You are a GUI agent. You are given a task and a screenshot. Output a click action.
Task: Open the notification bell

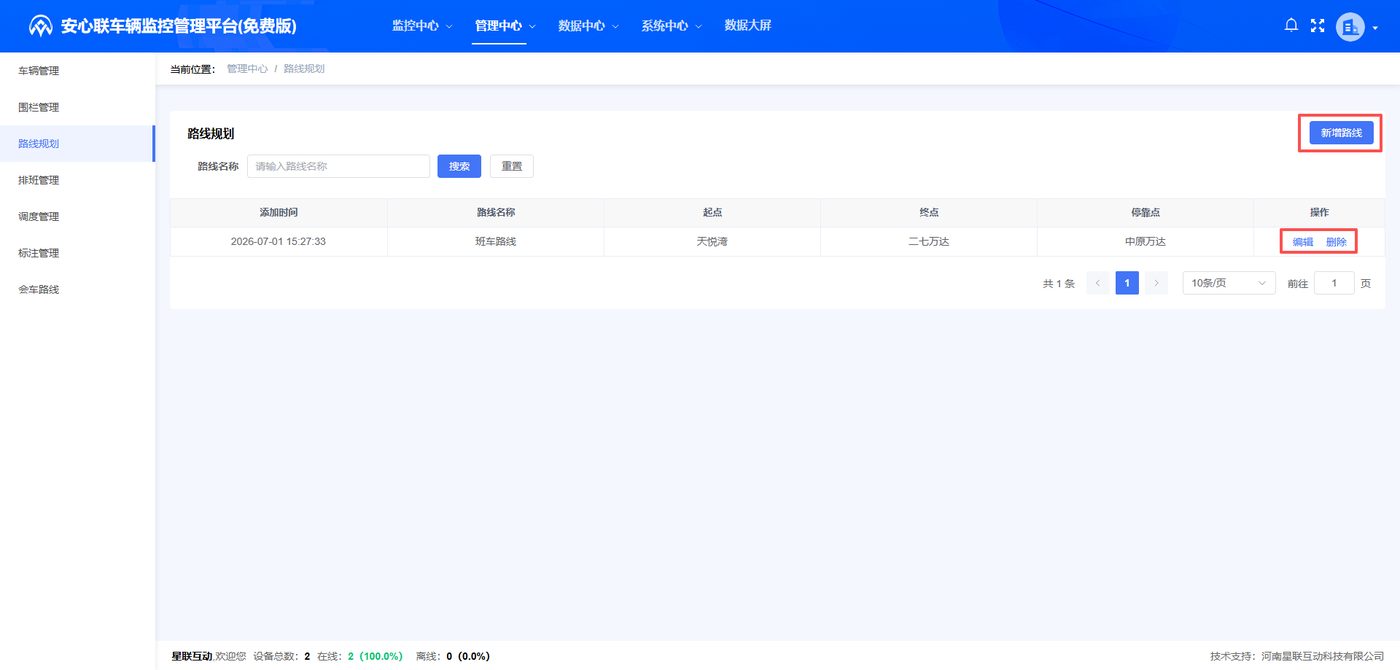tap(1291, 26)
